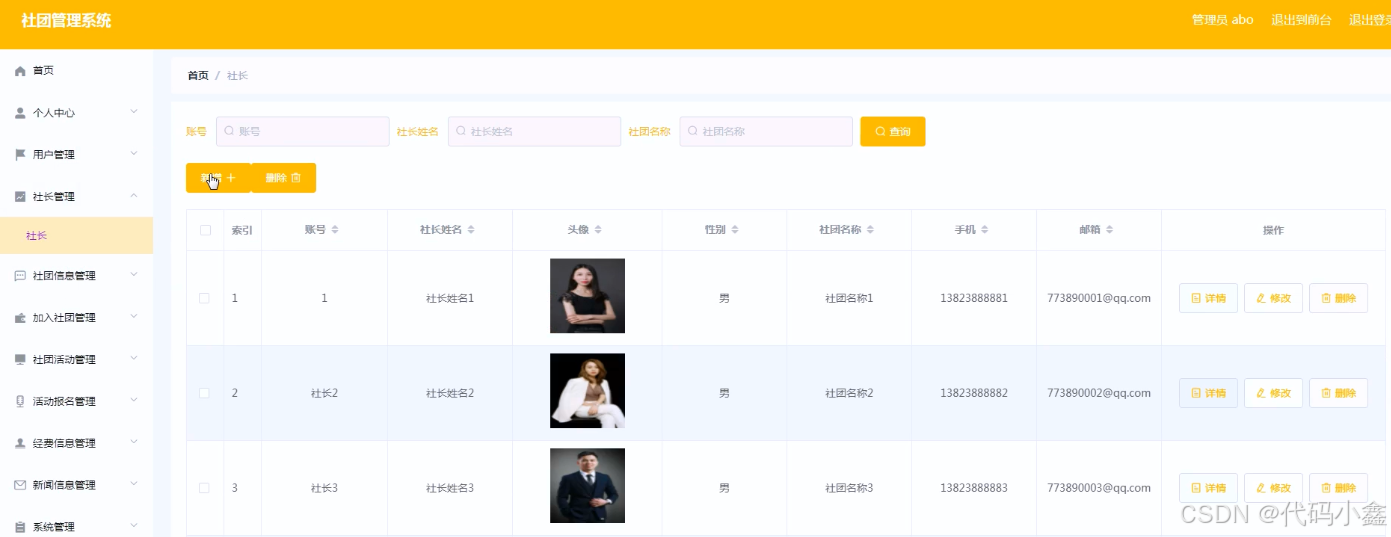Click the search icon inside 社团名称 field
The height and width of the screenshot is (537, 1391).
point(693,131)
